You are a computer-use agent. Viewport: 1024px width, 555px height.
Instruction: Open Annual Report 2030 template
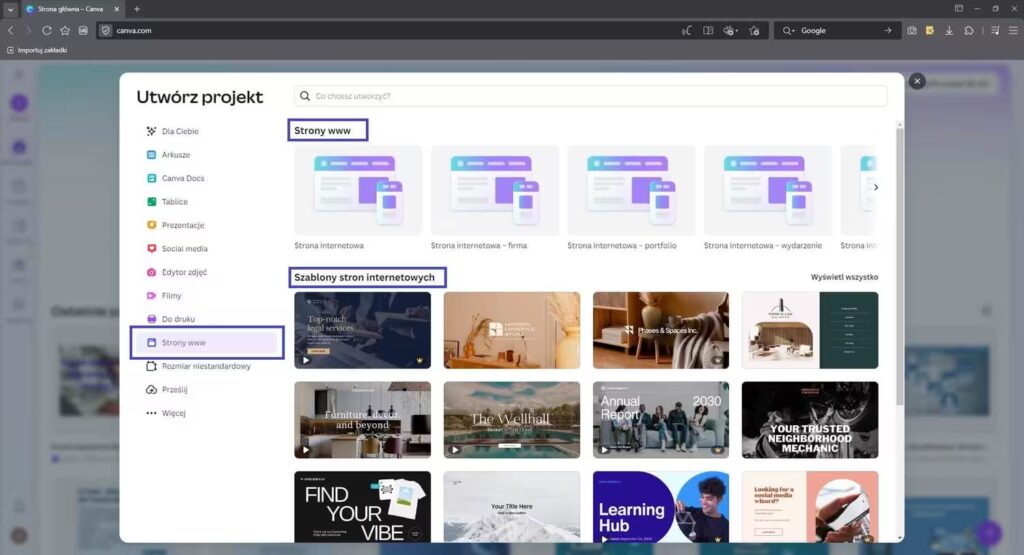pyautogui.click(x=661, y=420)
